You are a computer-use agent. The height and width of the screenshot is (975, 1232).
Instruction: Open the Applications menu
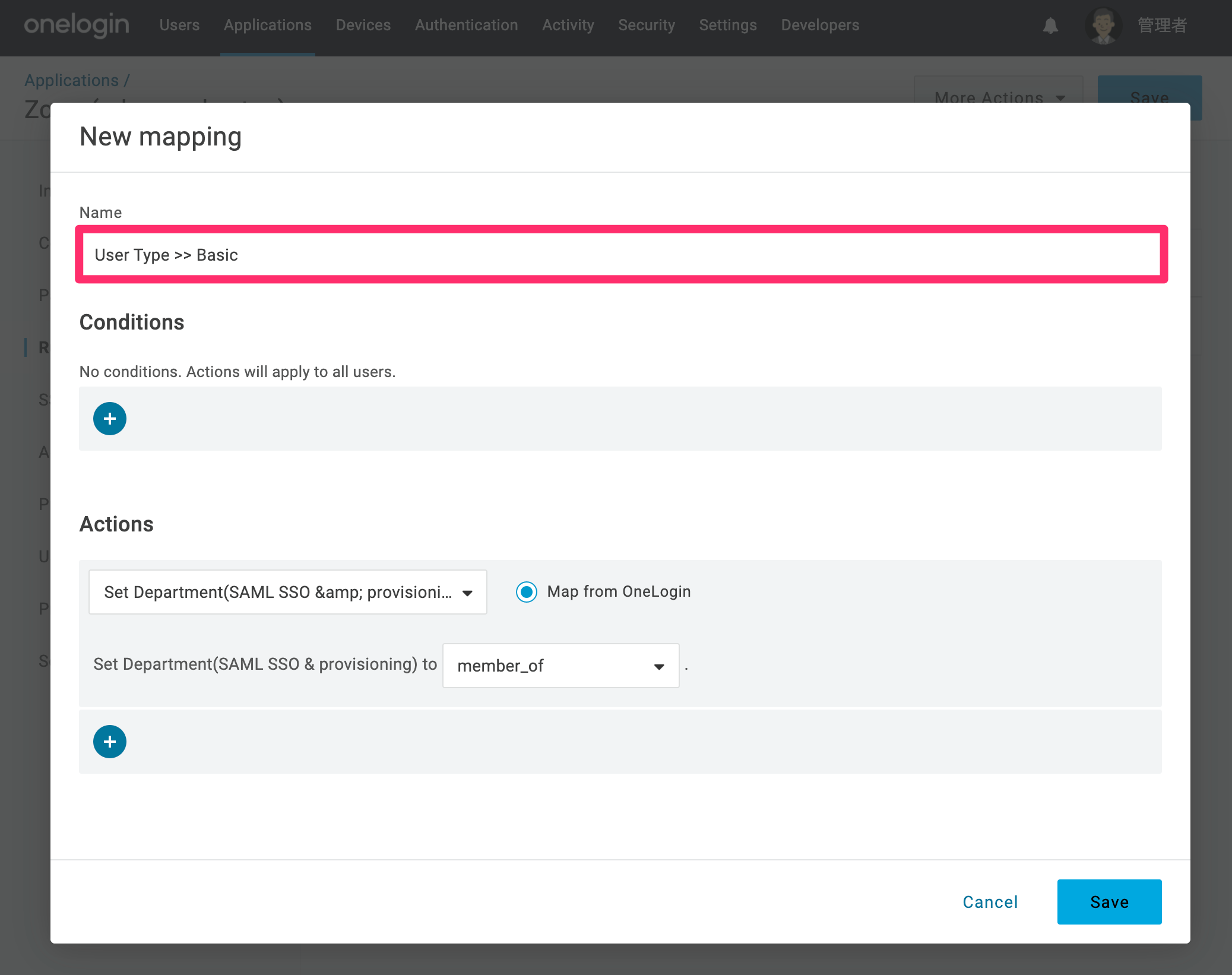click(268, 26)
